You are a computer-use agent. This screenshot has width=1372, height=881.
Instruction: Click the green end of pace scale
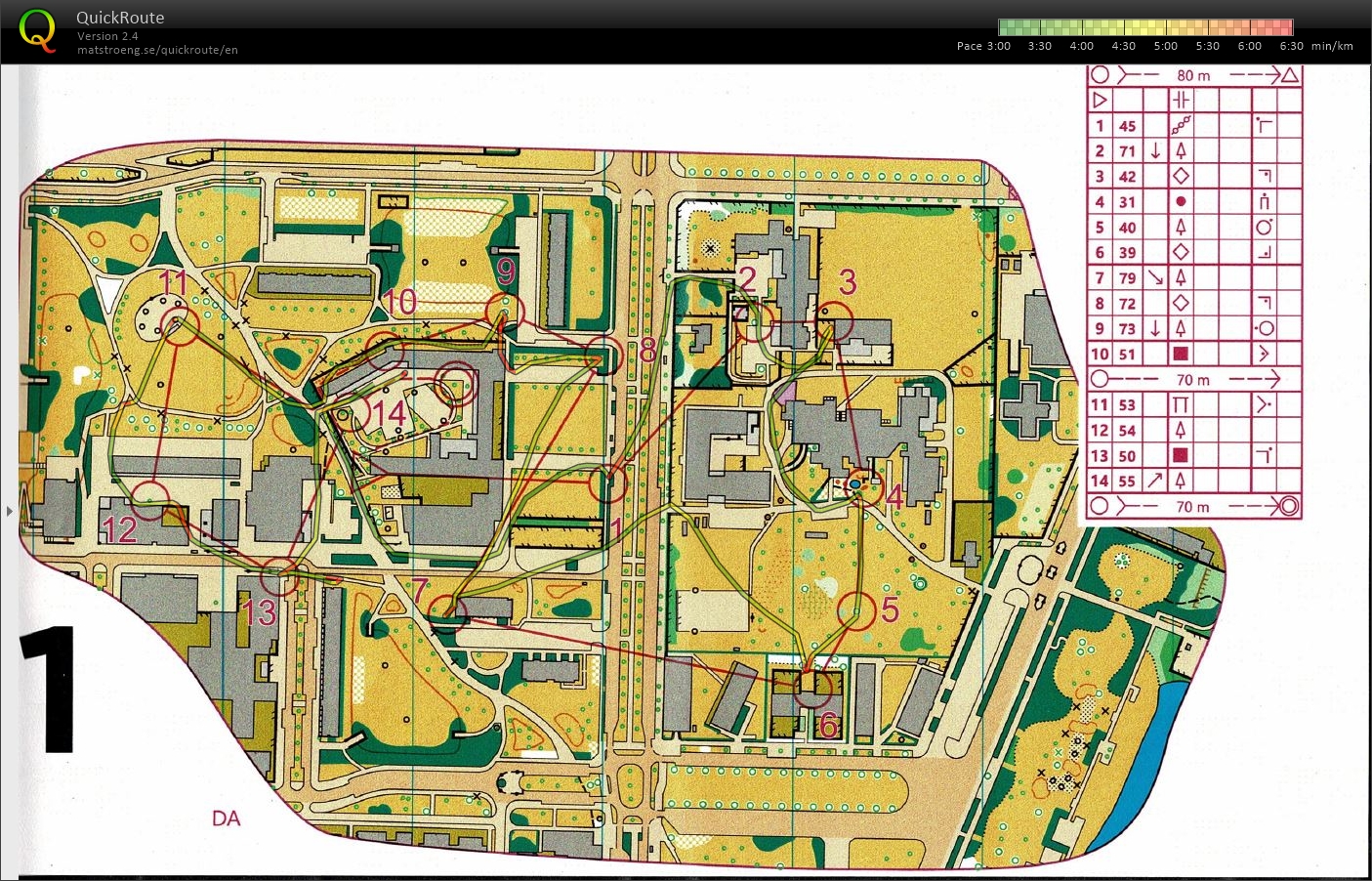pyautogui.click(x=1006, y=27)
